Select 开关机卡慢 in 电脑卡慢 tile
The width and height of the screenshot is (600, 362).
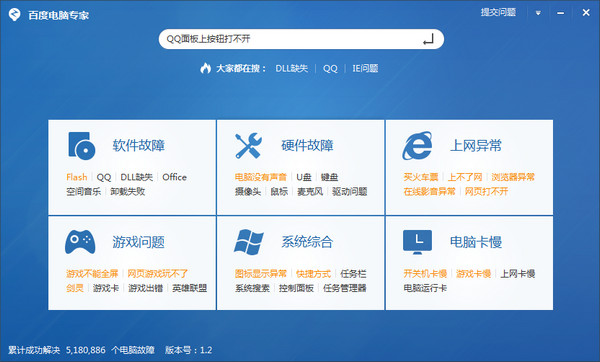(x=425, y=274)
